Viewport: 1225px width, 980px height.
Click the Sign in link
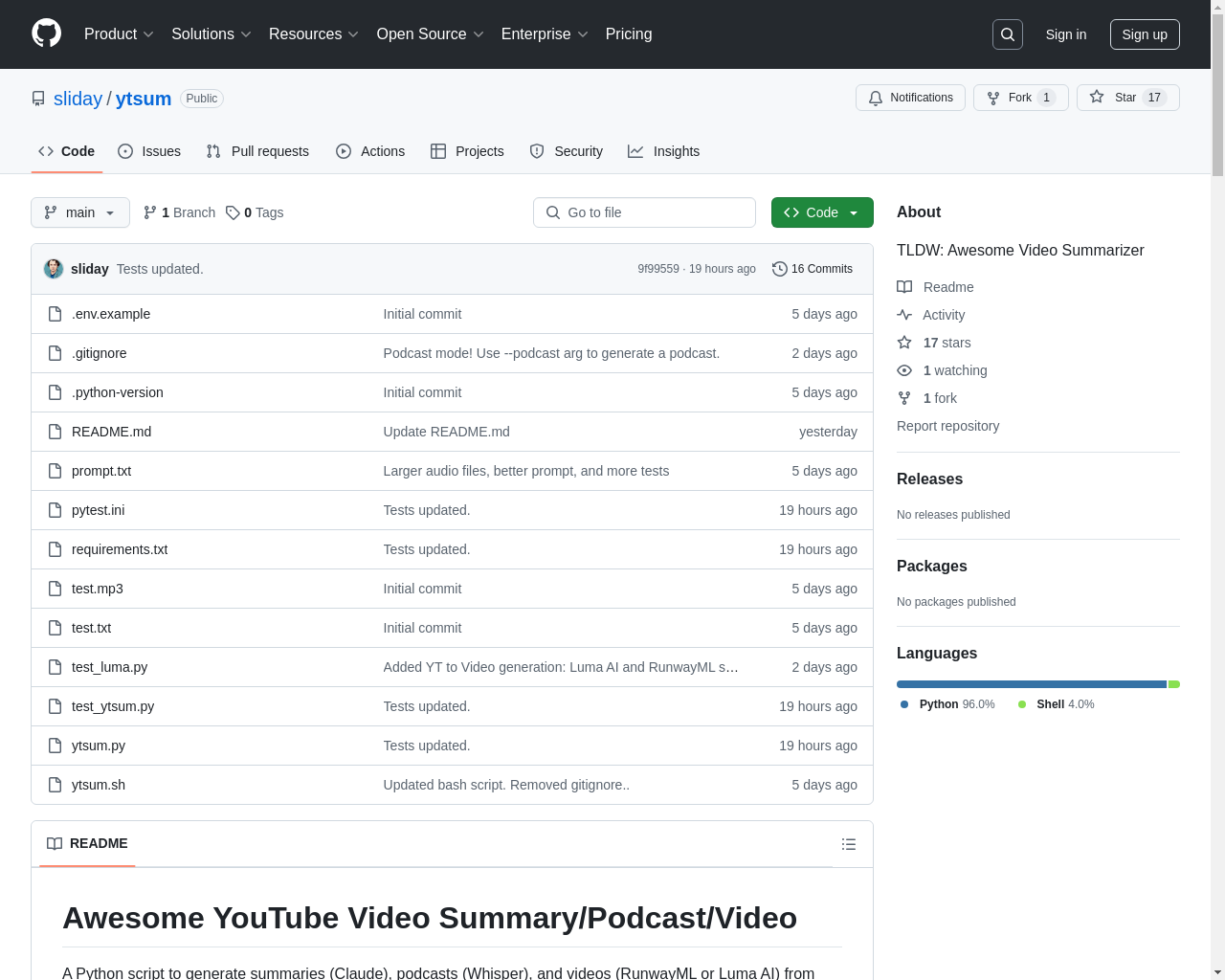pyautogui.click(x=1066, y=34)
